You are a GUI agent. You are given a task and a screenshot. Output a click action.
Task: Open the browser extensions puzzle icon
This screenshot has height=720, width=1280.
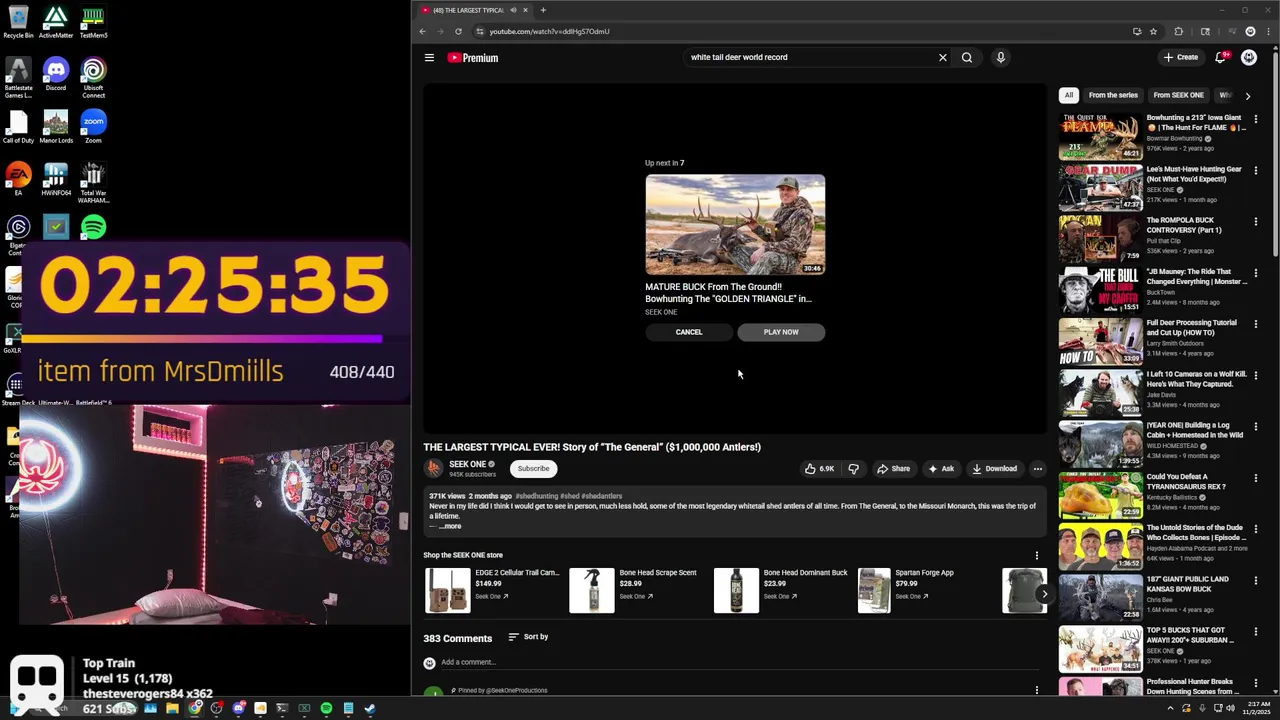pyautogui.click(x=1178, y=31)
